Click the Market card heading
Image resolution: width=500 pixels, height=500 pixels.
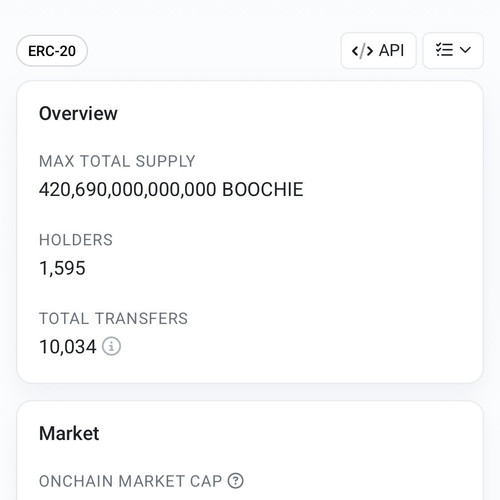pyautogui.click(x=69, y=433)
